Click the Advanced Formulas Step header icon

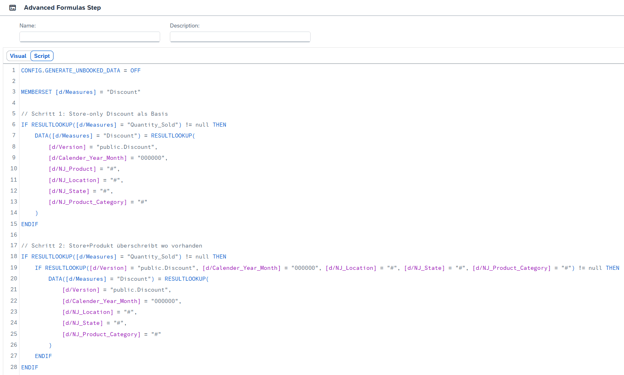pyautogui.click(x=13, y=8)
